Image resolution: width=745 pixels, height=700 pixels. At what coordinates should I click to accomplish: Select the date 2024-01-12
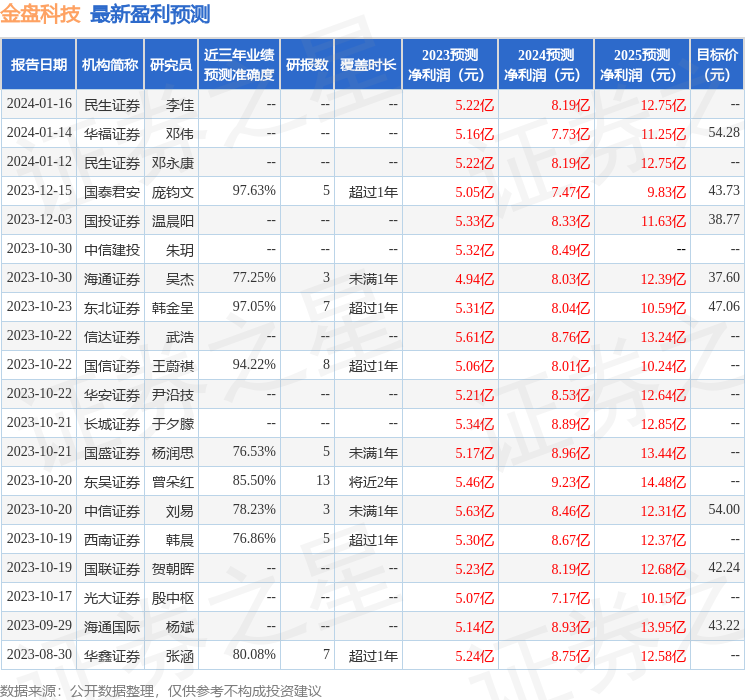pyautogui.click(x=39, y=162)
